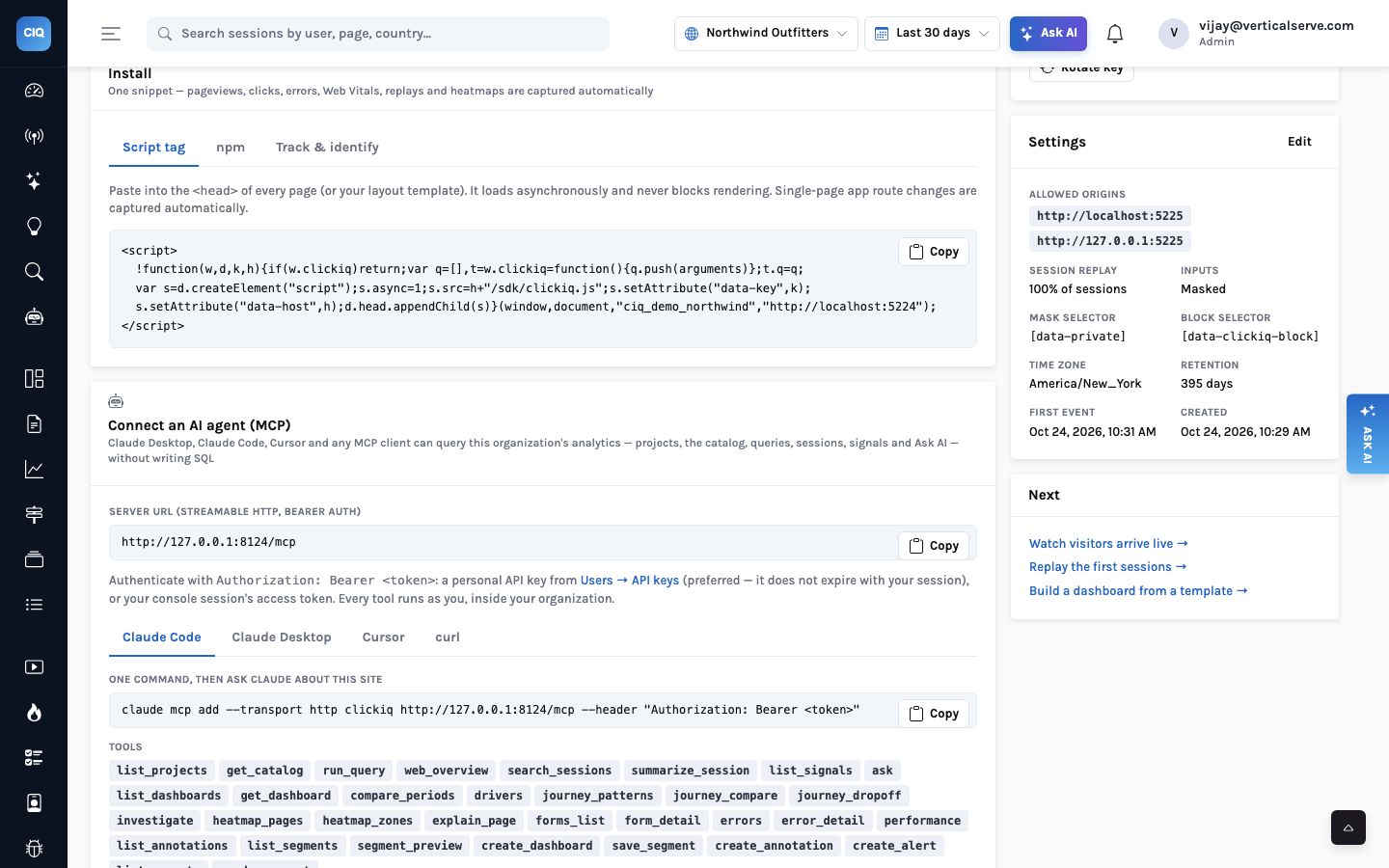Expand the Northwind Outfitters project dropdown
Screen dimensions: 1389x868
point(766,34)
